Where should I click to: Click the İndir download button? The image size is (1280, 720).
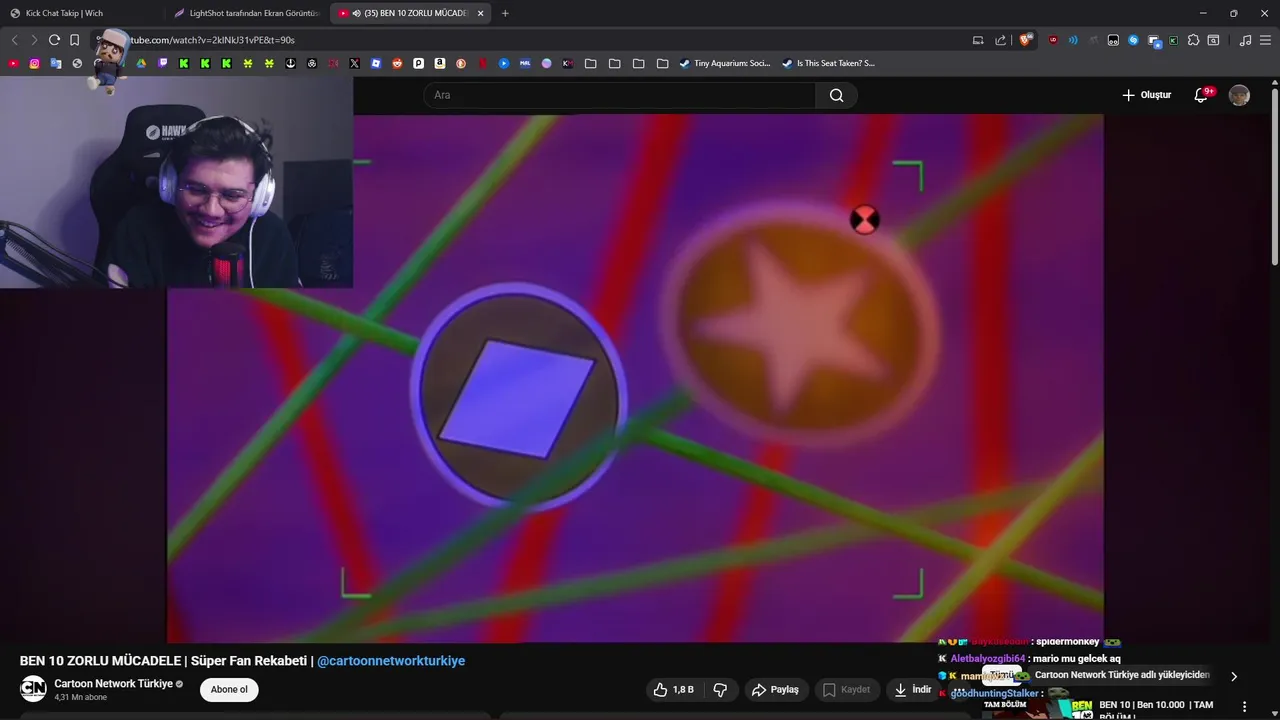click(913, 689)
